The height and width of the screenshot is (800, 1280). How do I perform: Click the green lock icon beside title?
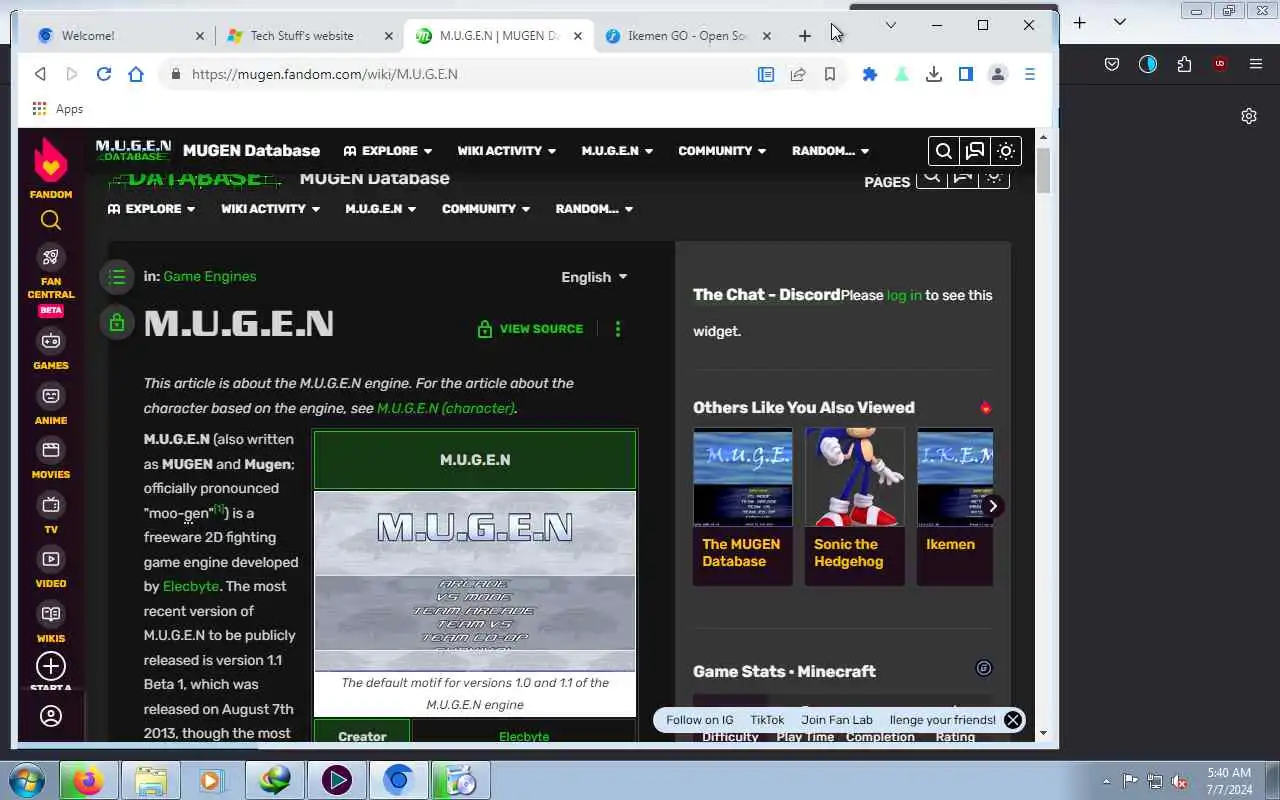point(117,322)
